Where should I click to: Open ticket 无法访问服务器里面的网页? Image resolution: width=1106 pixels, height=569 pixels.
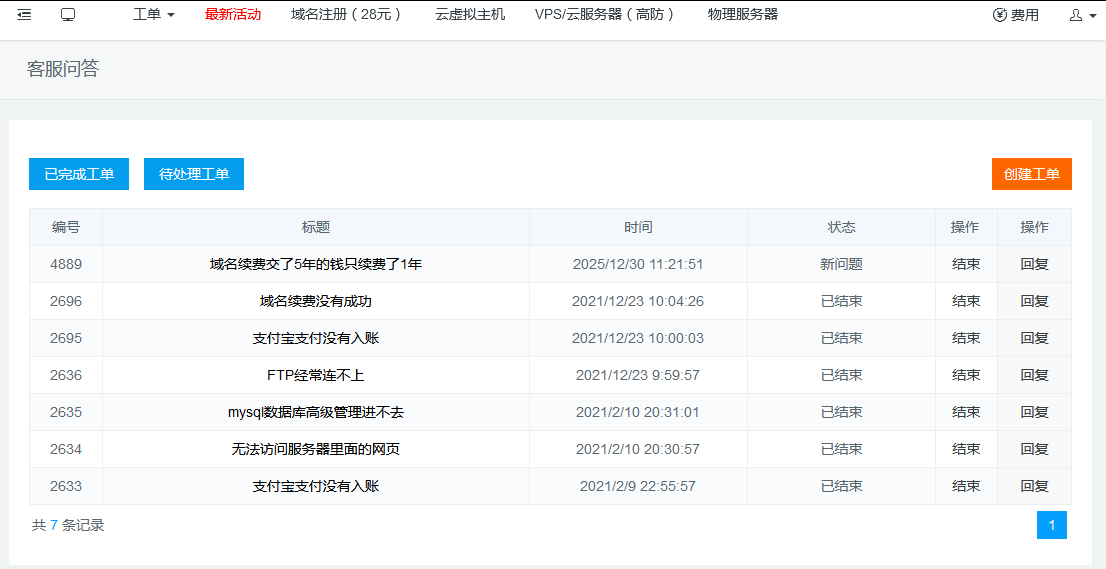point(315,450)
